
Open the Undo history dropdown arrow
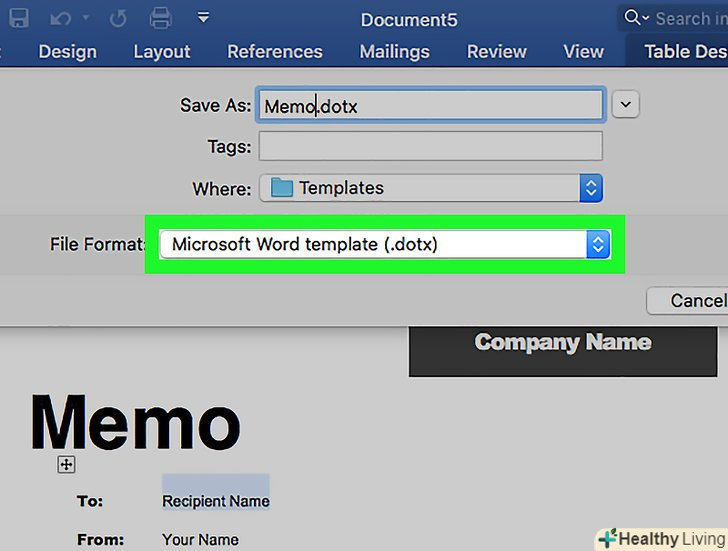[x=86, y=18]
